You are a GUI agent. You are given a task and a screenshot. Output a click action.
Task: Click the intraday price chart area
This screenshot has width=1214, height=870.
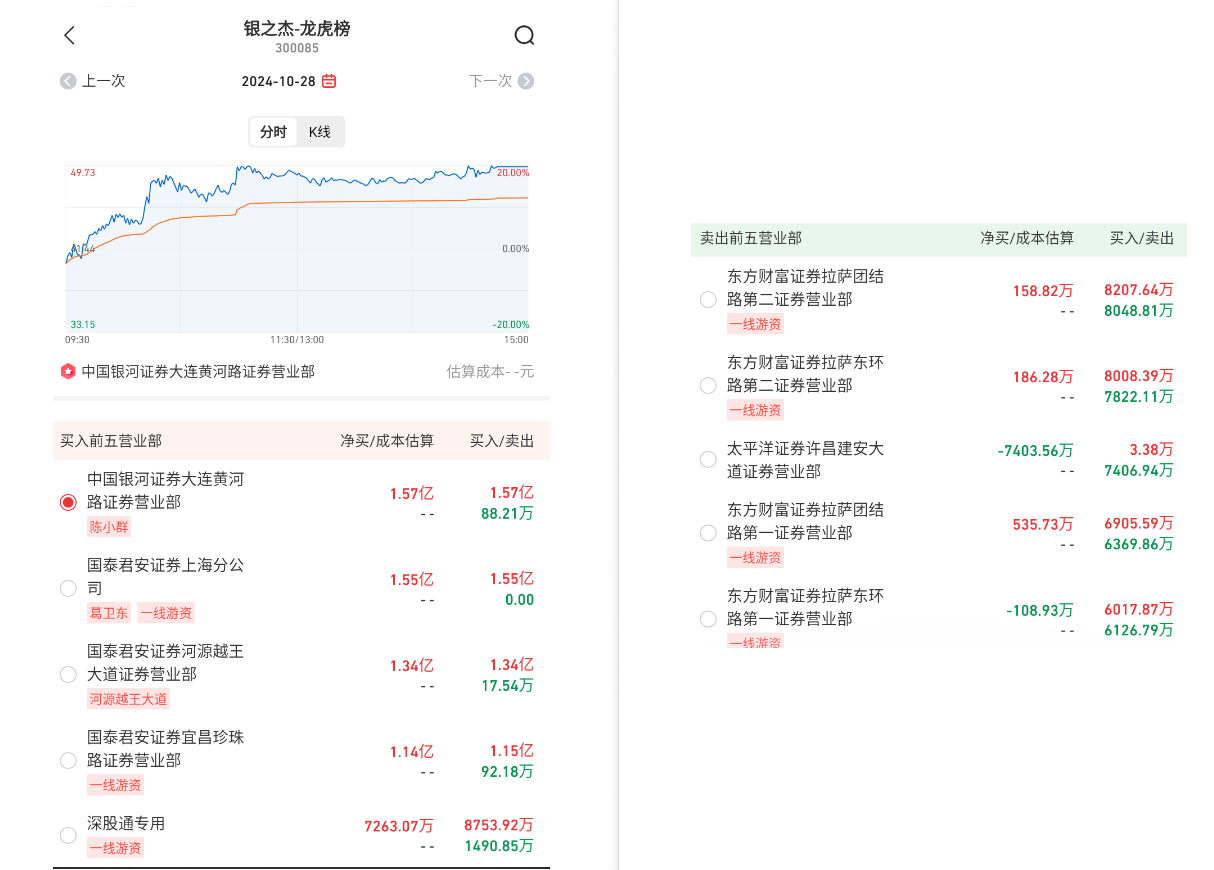[x=297, y=248]
